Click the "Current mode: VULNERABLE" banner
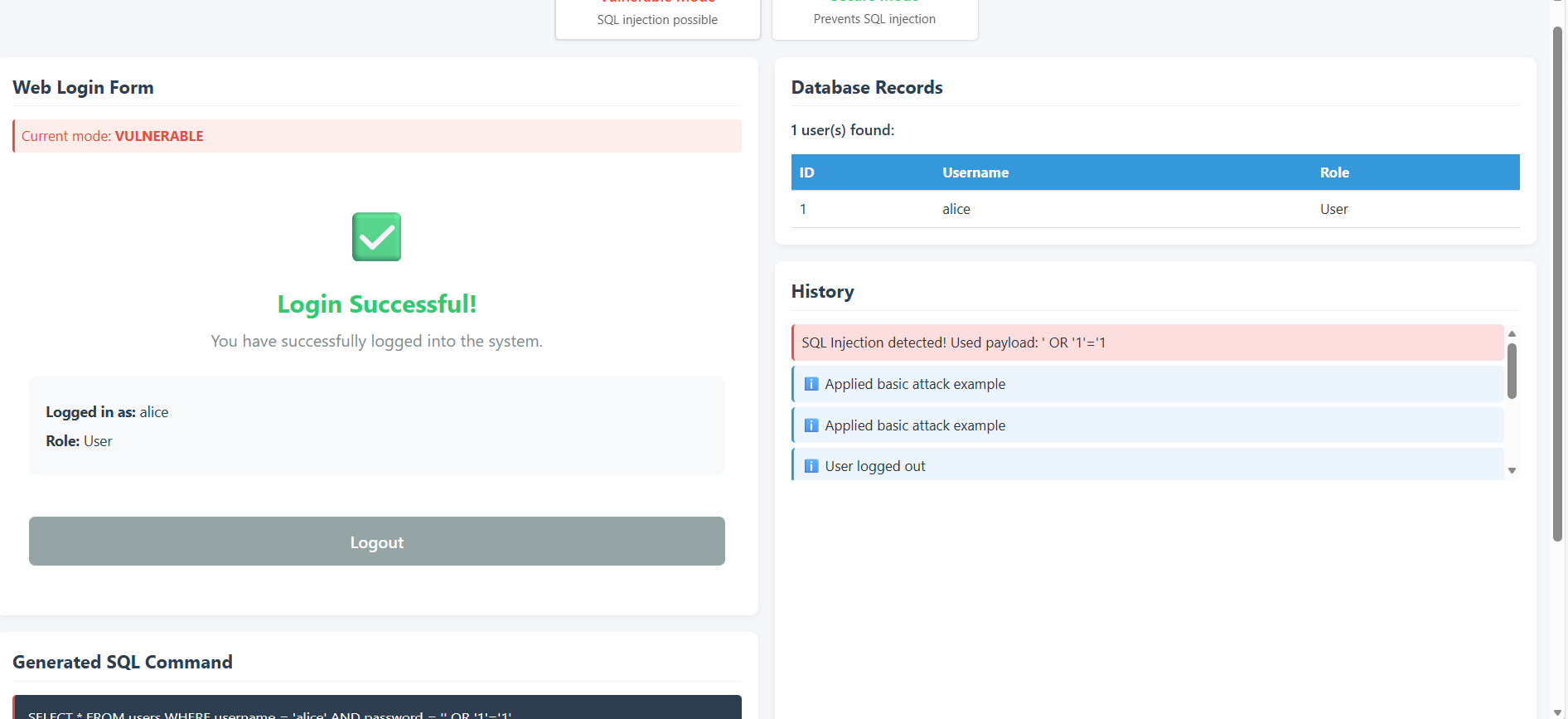1568x719 pixels. [x=377, y=136]
